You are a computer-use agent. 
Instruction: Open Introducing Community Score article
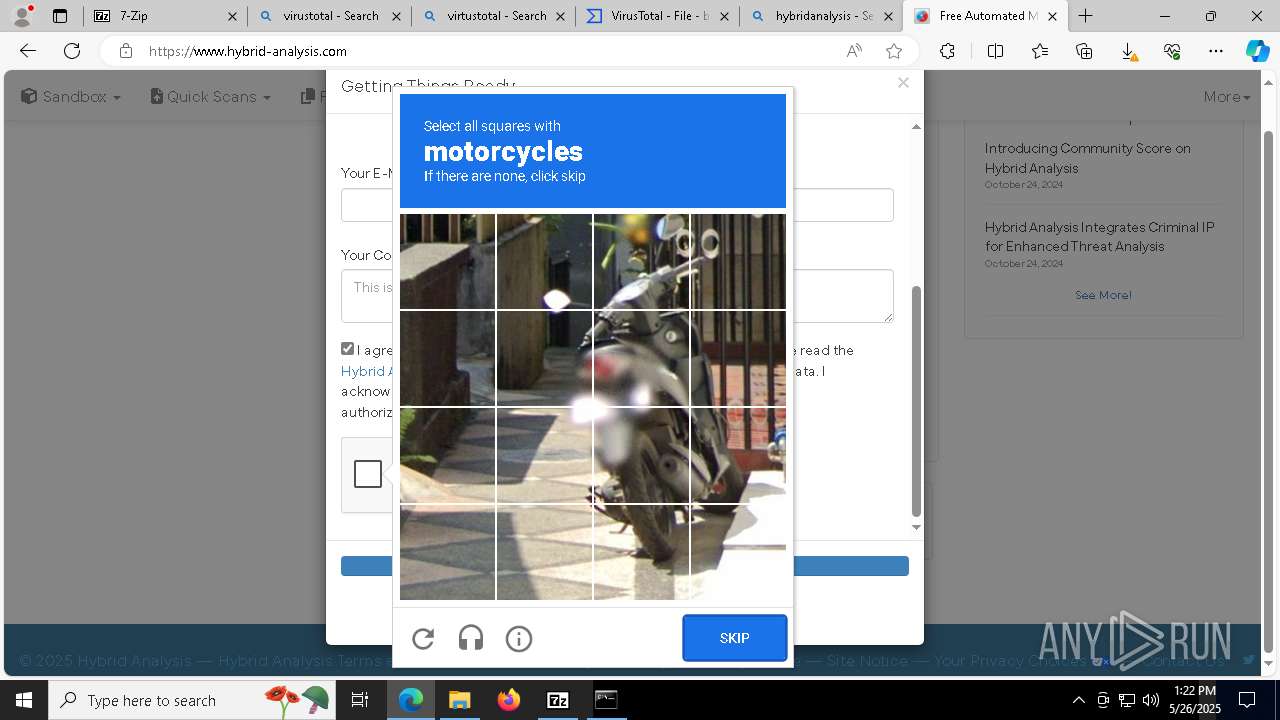[1088, 158]
